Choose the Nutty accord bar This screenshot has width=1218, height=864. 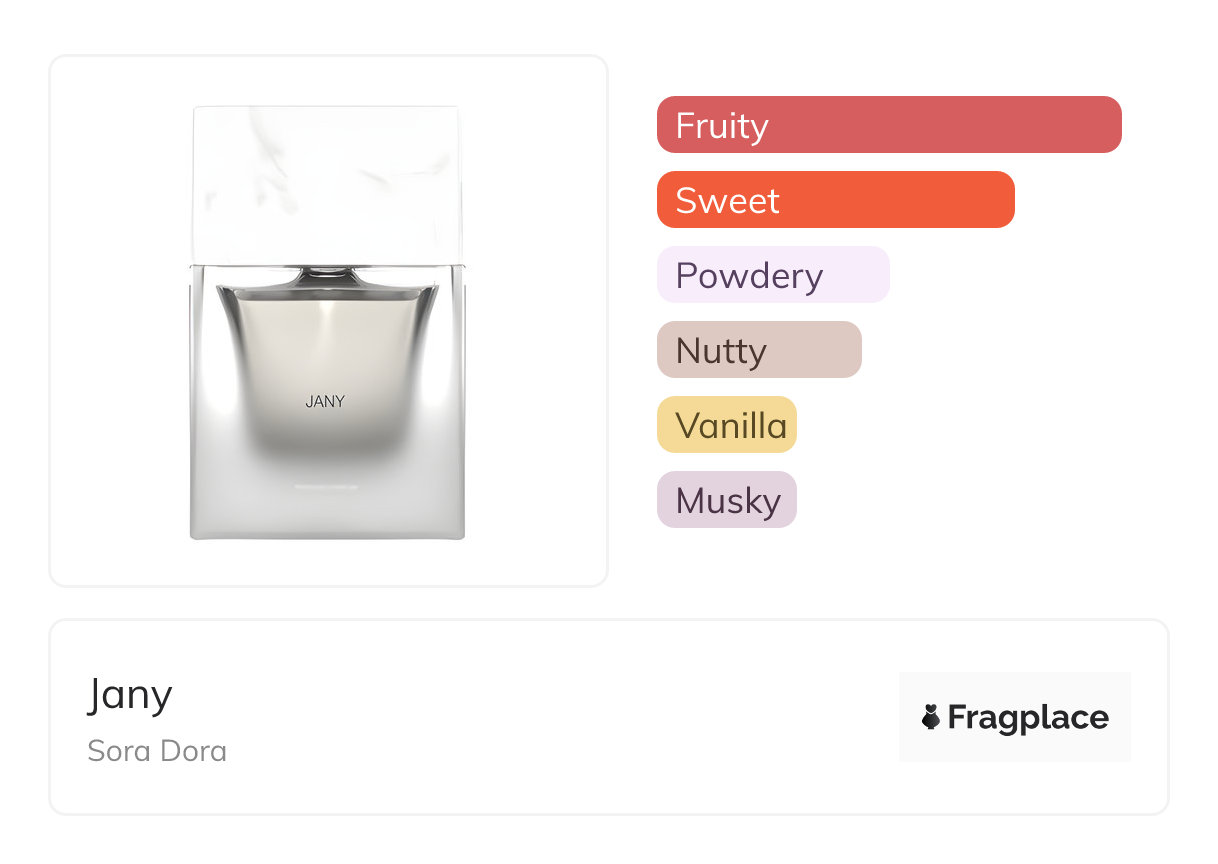[x=758, y=350]
